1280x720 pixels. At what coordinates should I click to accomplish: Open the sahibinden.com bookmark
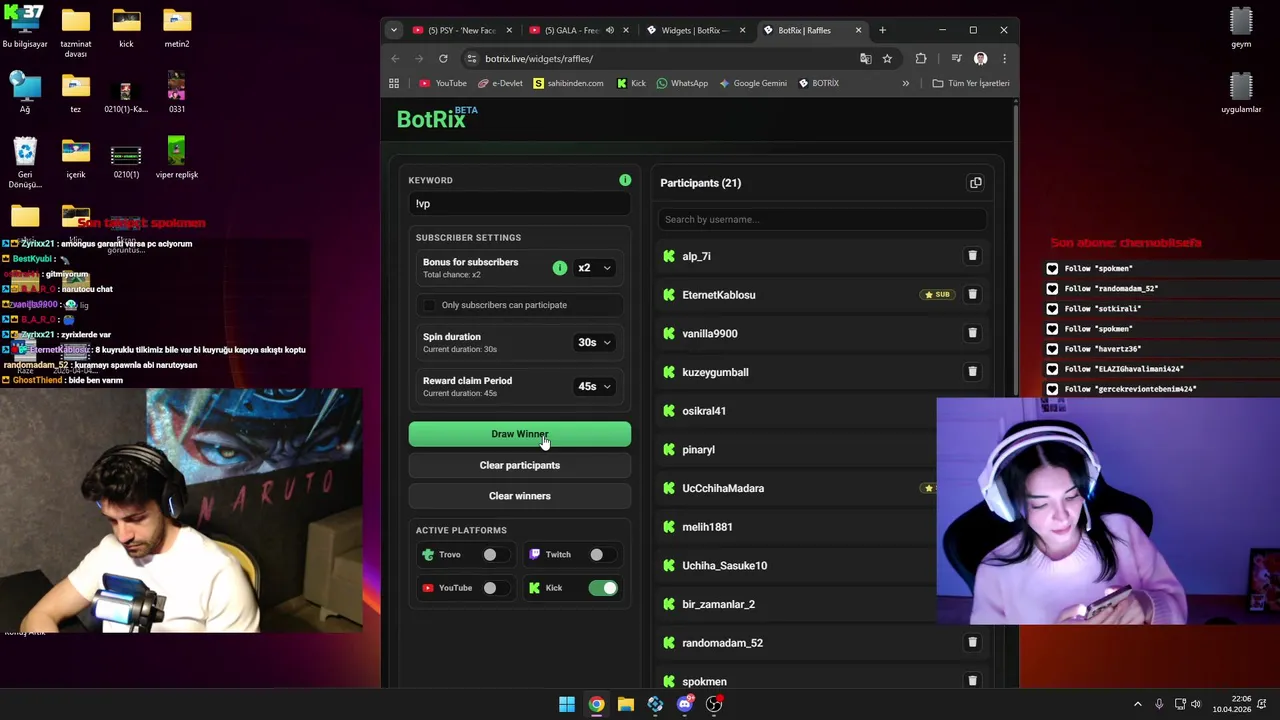point(568,83)
